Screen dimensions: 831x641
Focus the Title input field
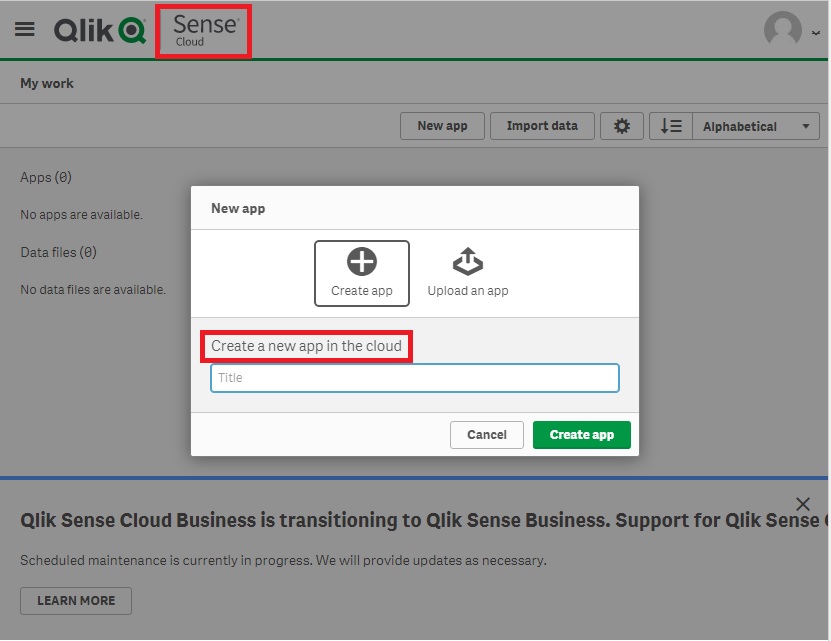[415, 378]
